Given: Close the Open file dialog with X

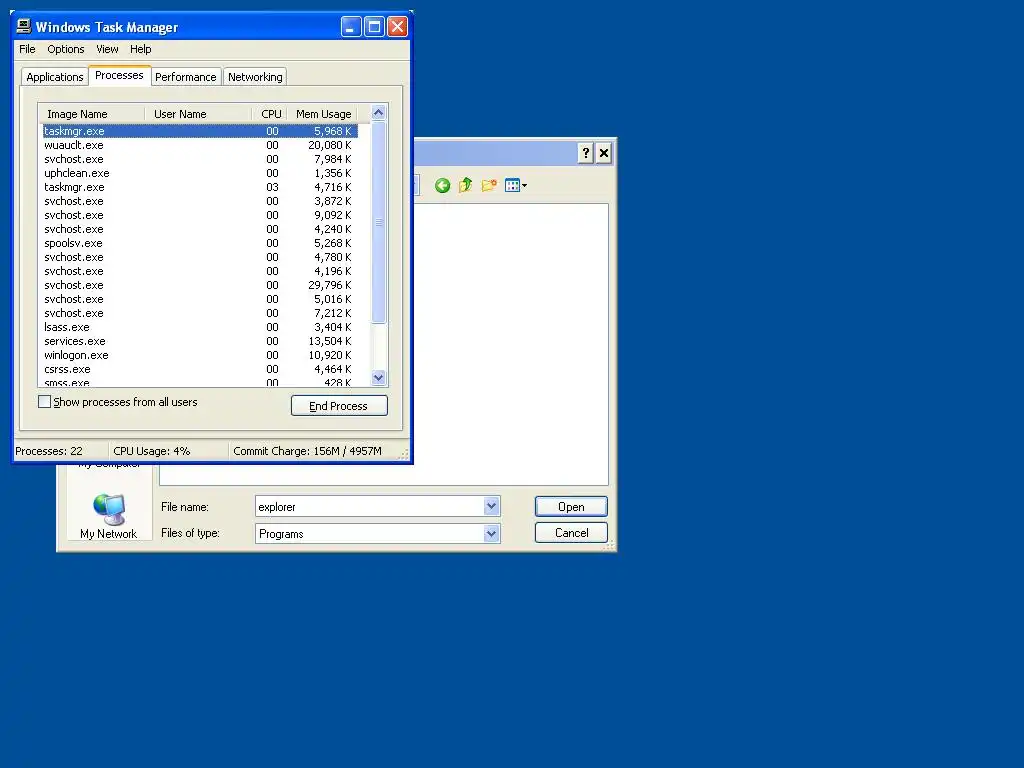Looking at the screenshot, I should pyautogui.click(x=604, y=153).
